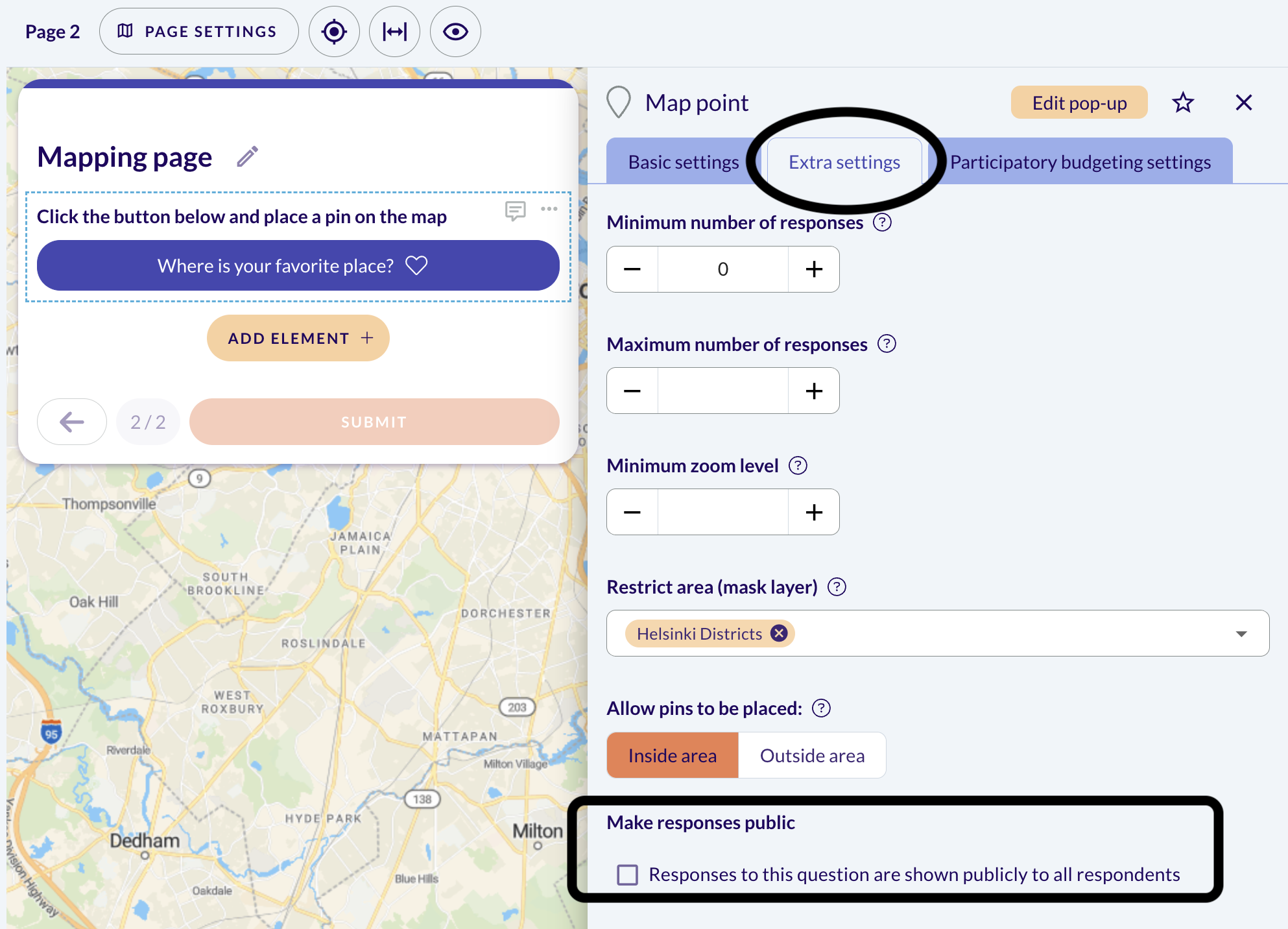
Task: Open the three-dot element options menu
Action: [549, 209]
